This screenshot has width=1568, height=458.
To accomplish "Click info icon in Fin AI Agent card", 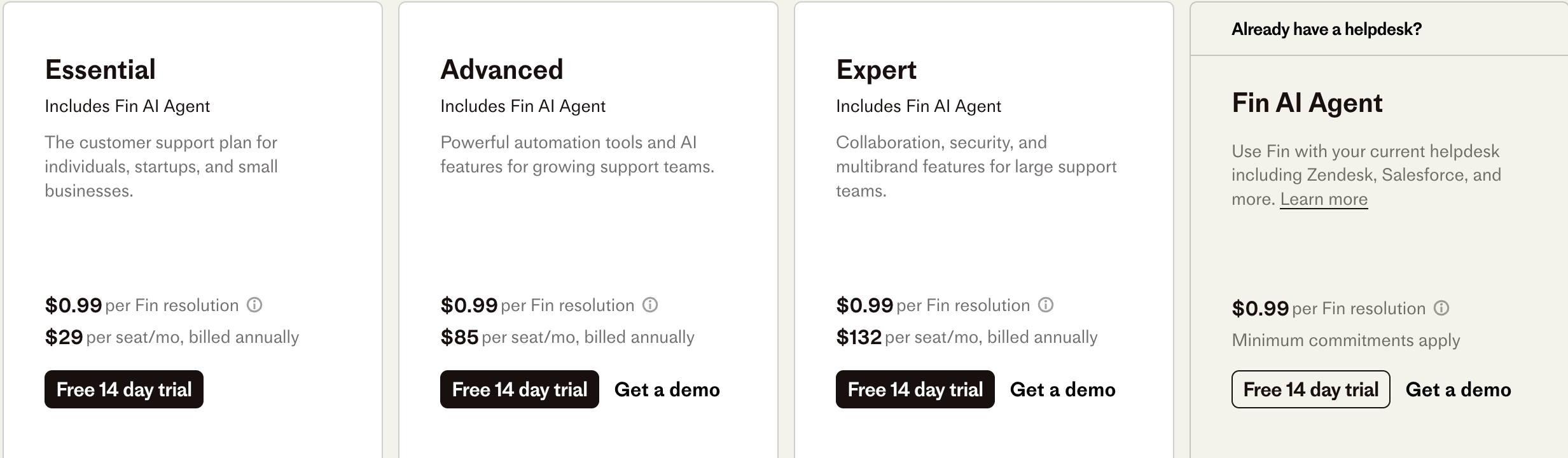I will click(1441, 309).
